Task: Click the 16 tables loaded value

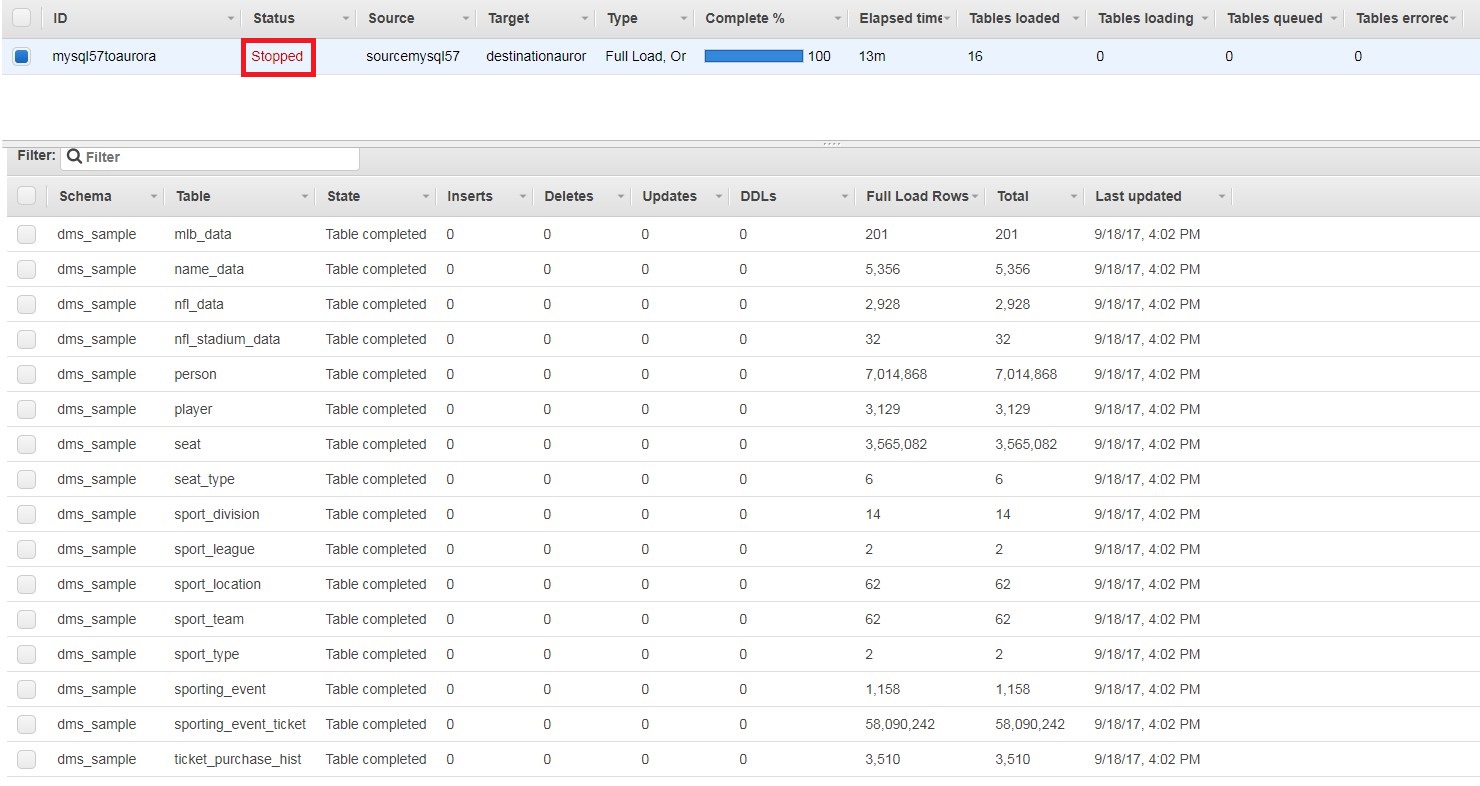Action: tap(975, 57)
